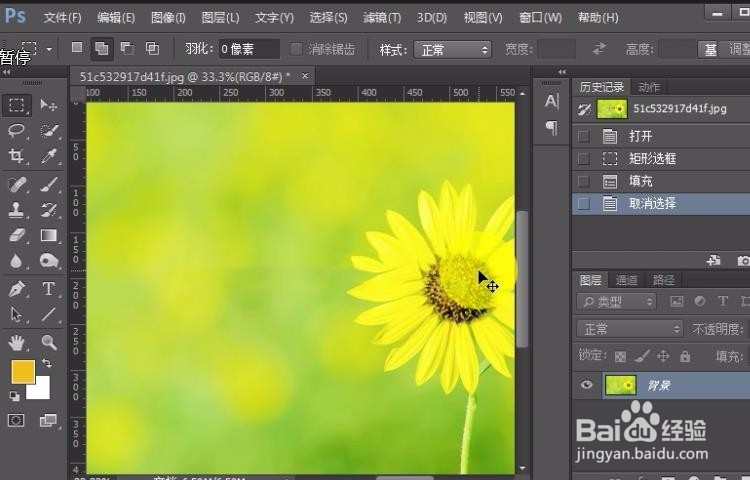Select the Eyedropper tool

49,155
